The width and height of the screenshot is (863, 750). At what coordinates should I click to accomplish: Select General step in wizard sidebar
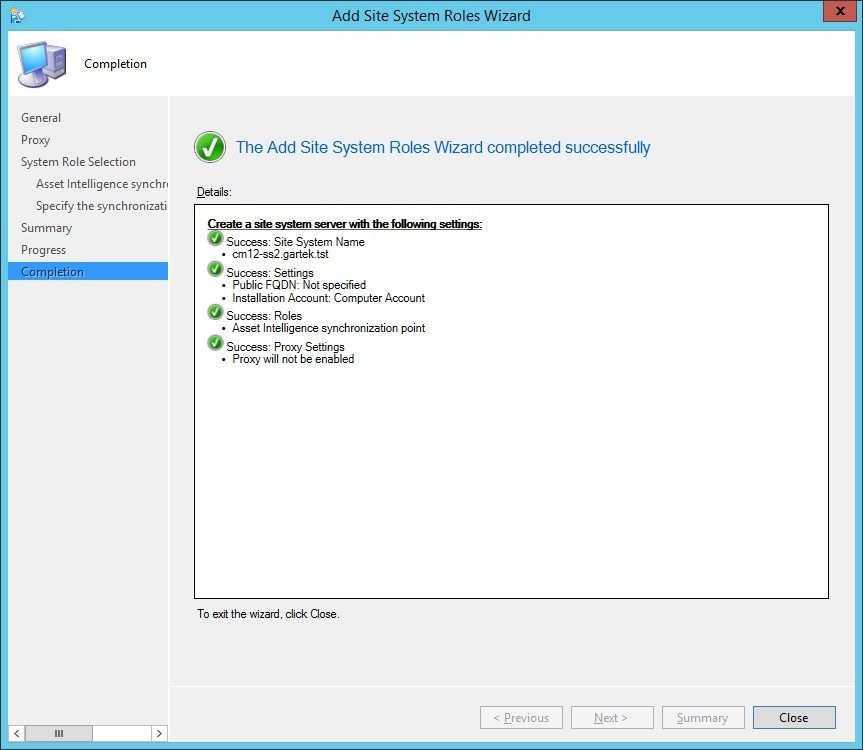click(x=41, y=118)
